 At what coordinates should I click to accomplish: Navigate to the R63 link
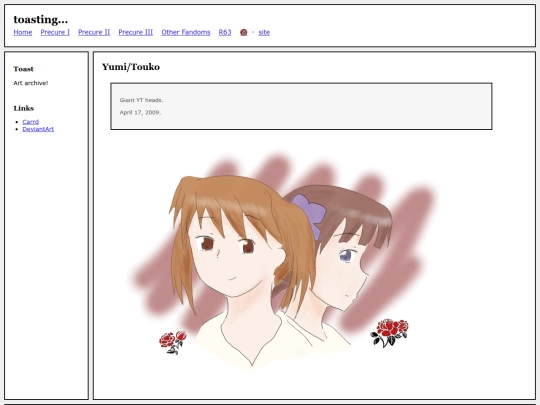click(x=225, y=32)
